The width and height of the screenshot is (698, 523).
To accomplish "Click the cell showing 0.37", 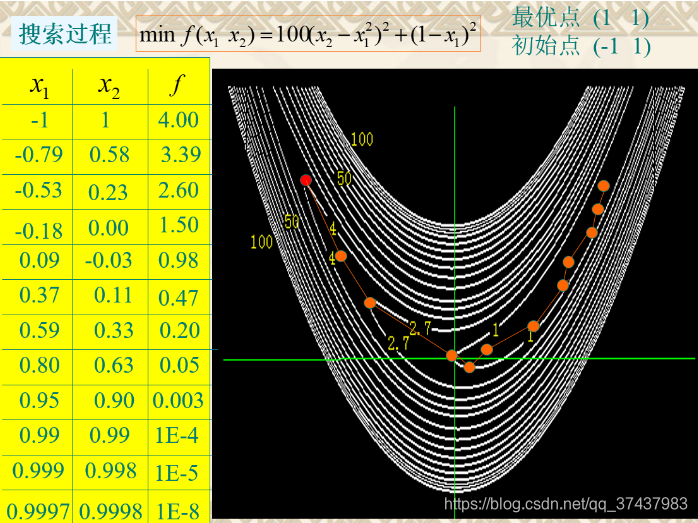I will point(40,295).
